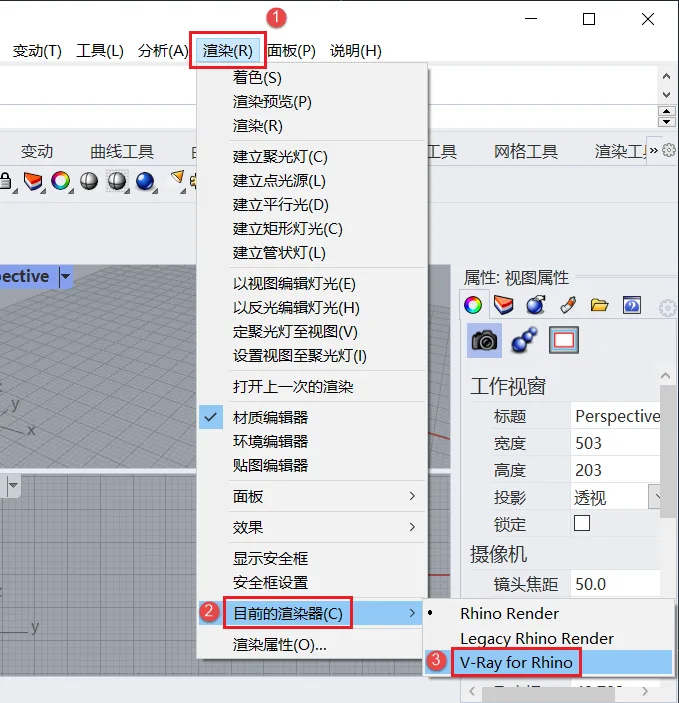This screenshot has height=703, width=679.
Task: Switch to 网格工具 toolbar tab
Action: point(526,152)
